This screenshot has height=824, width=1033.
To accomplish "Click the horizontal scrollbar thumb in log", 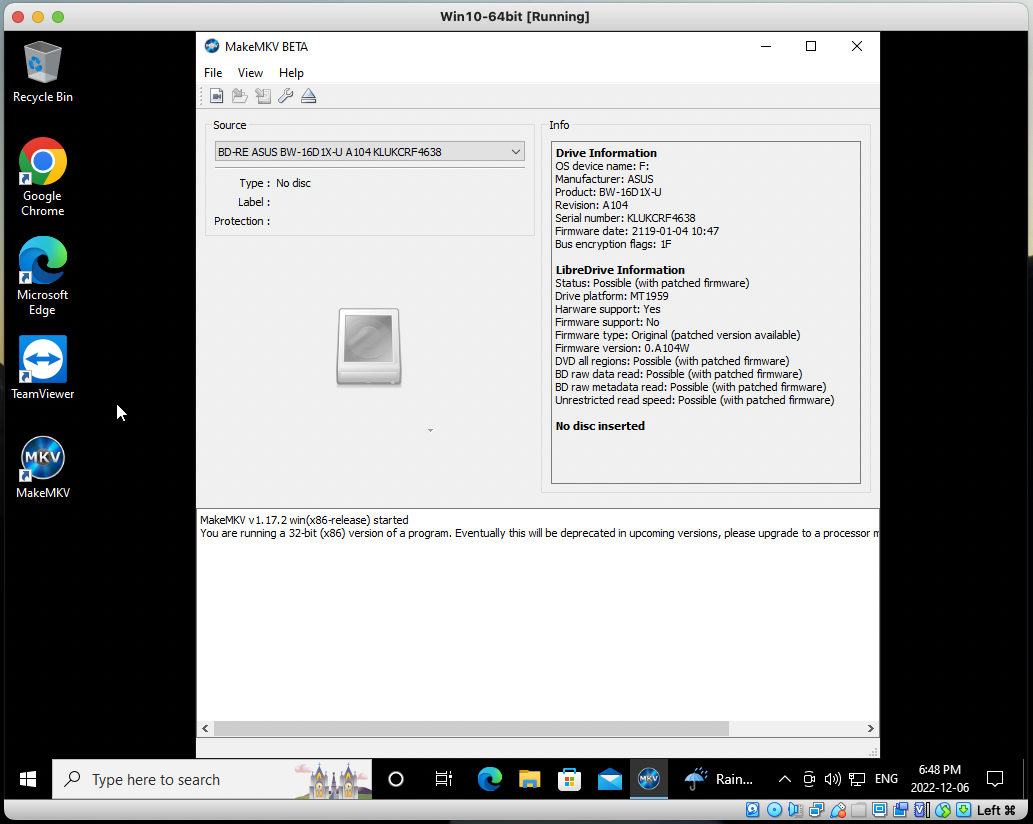I will pos(472,728).
